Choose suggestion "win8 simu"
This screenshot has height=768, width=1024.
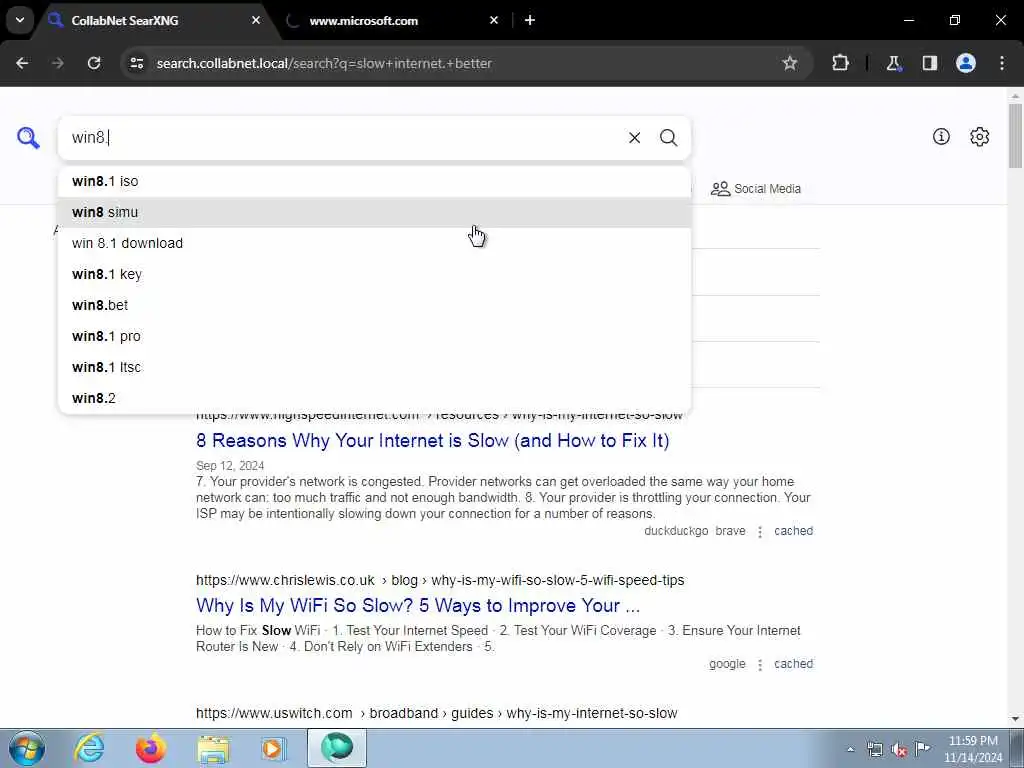coord(374,212)
